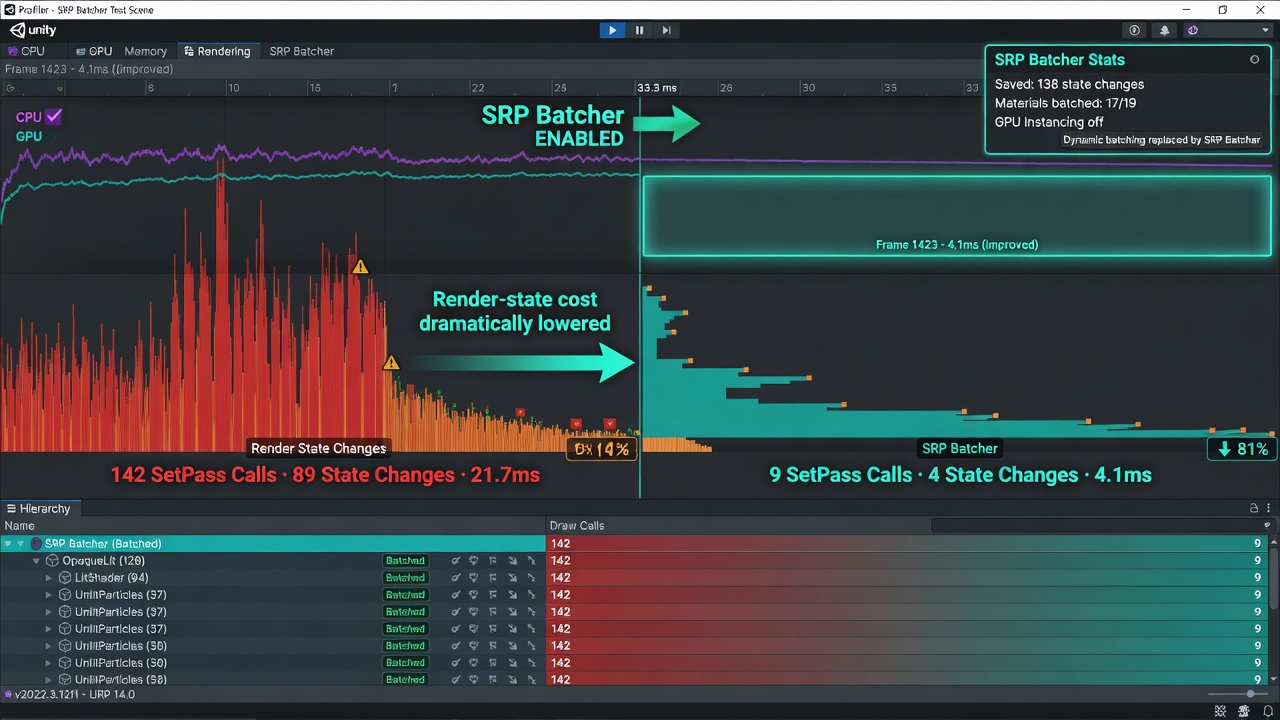Open the account dropdown at top right
1280x720 pixels.
pos(1227,30)
